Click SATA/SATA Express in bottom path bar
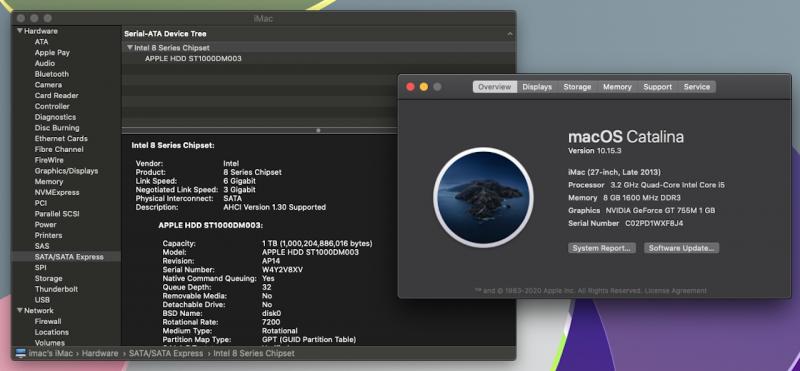This screenshot has height=371, width=800. pyautogui.click(x=166, y=353)
